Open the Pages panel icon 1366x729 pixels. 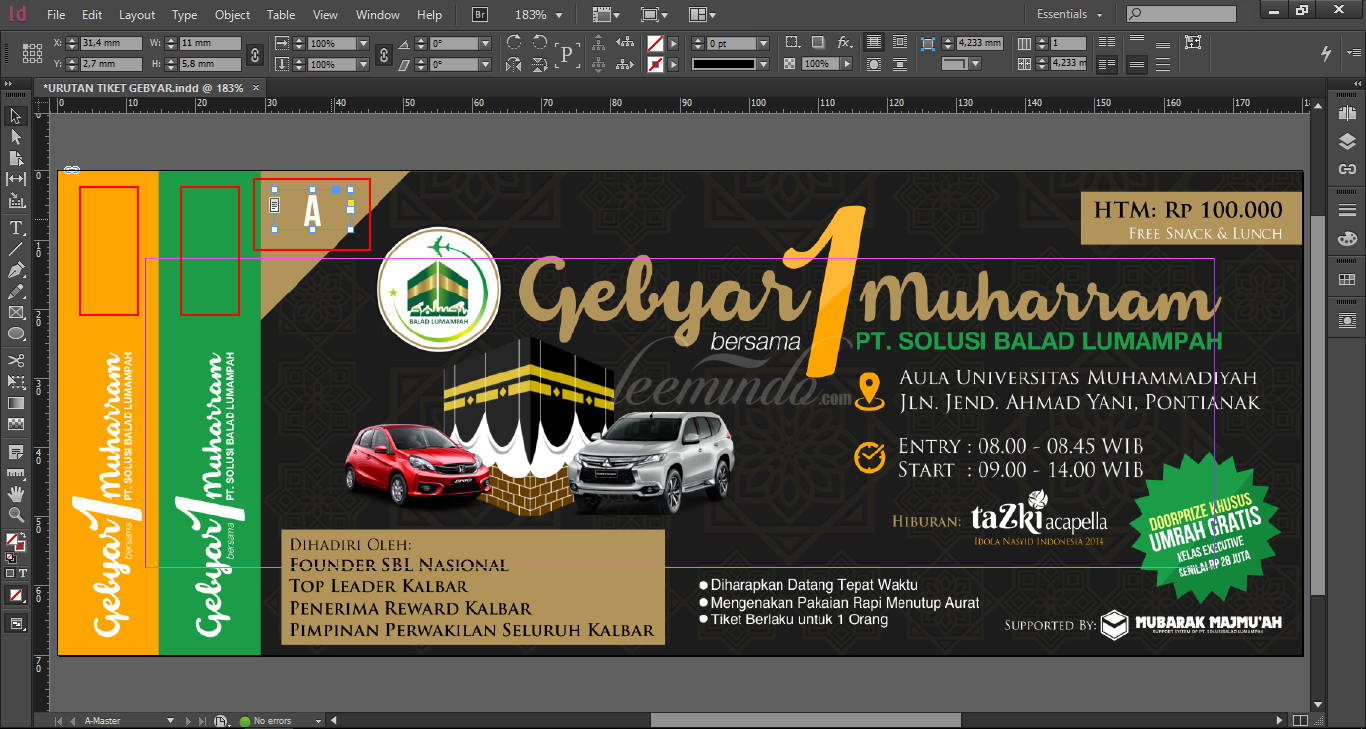(x=1347, y=116)
